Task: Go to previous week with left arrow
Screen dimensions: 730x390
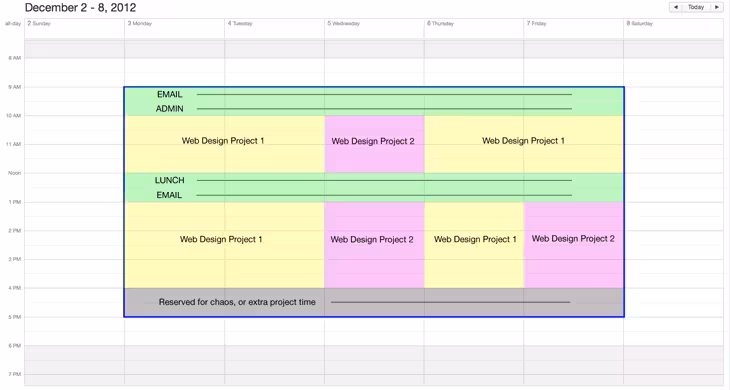Action: 676,7
